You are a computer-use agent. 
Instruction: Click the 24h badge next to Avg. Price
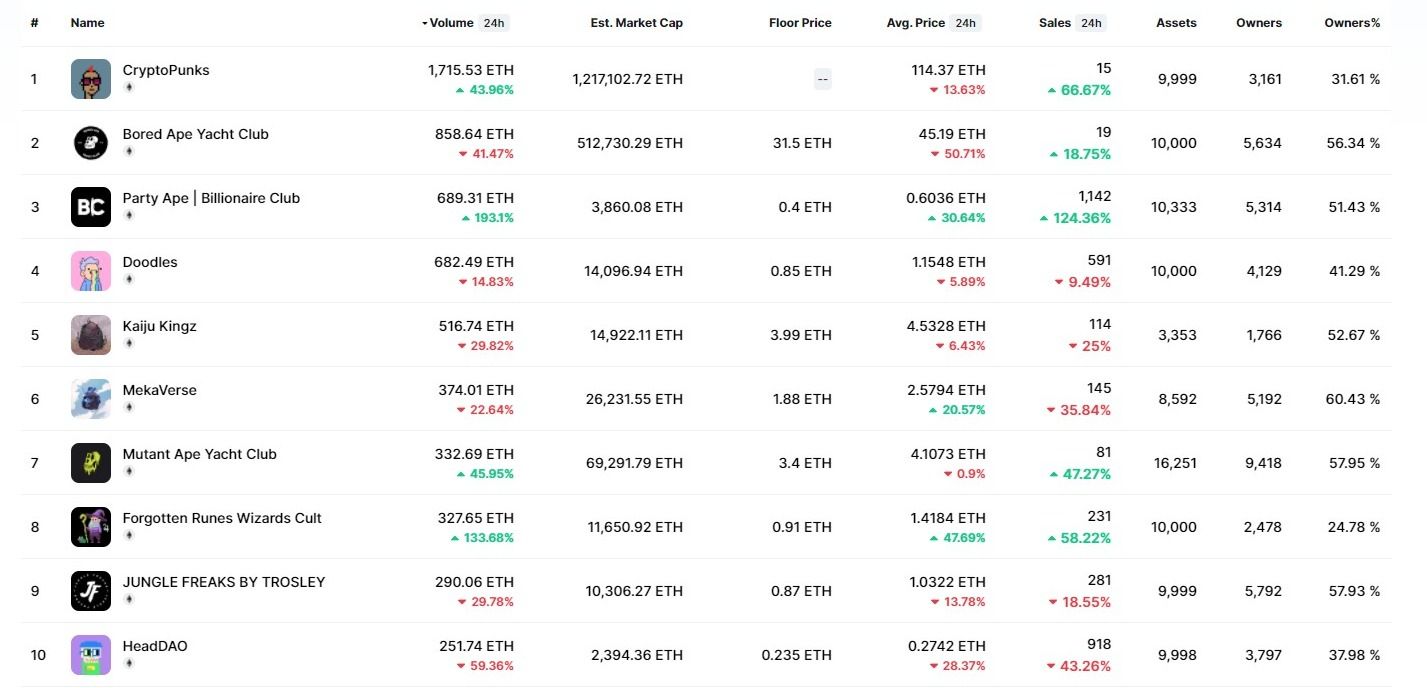tap(965, 23)
